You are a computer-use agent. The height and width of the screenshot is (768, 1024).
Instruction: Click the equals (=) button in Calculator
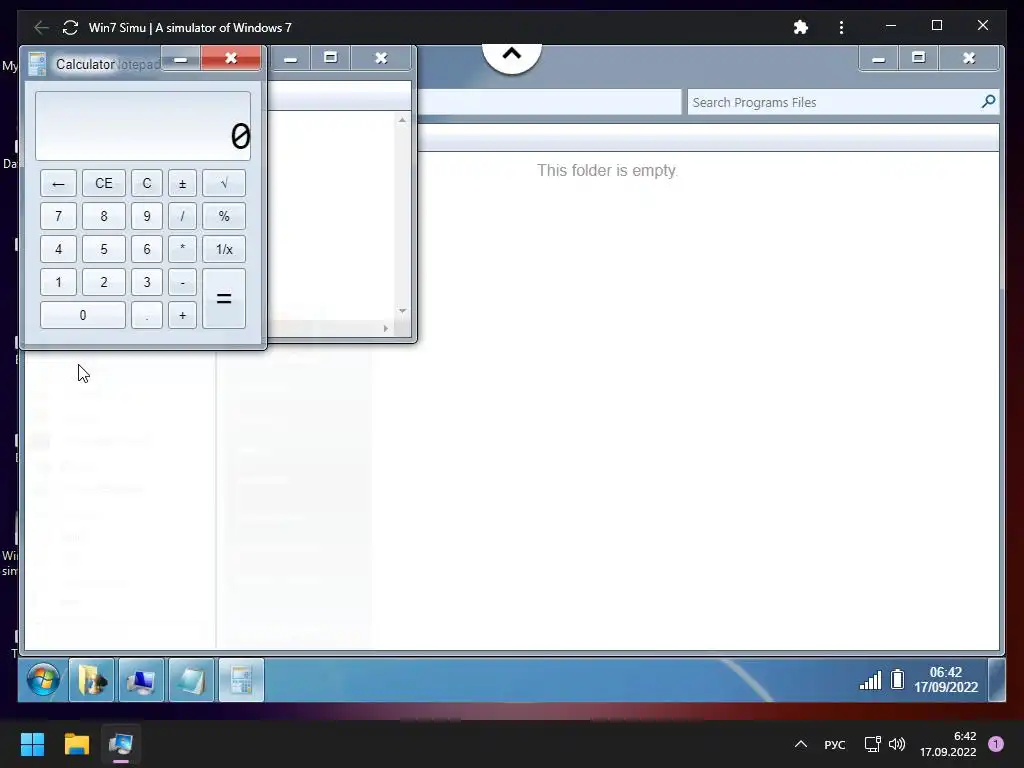click(224, 298)
